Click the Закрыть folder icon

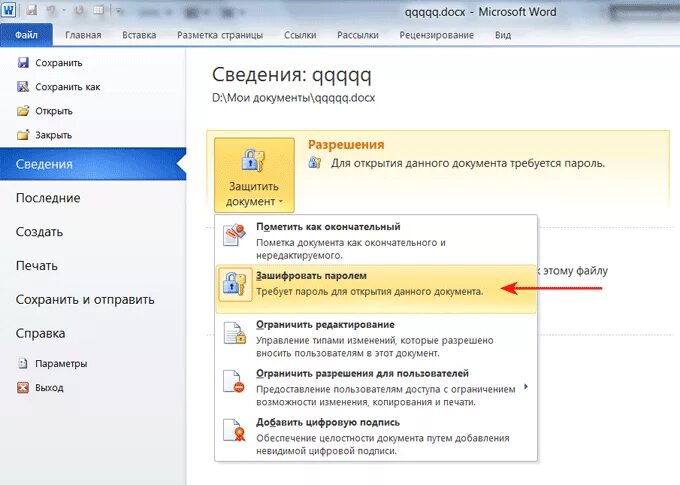point(23,134)
